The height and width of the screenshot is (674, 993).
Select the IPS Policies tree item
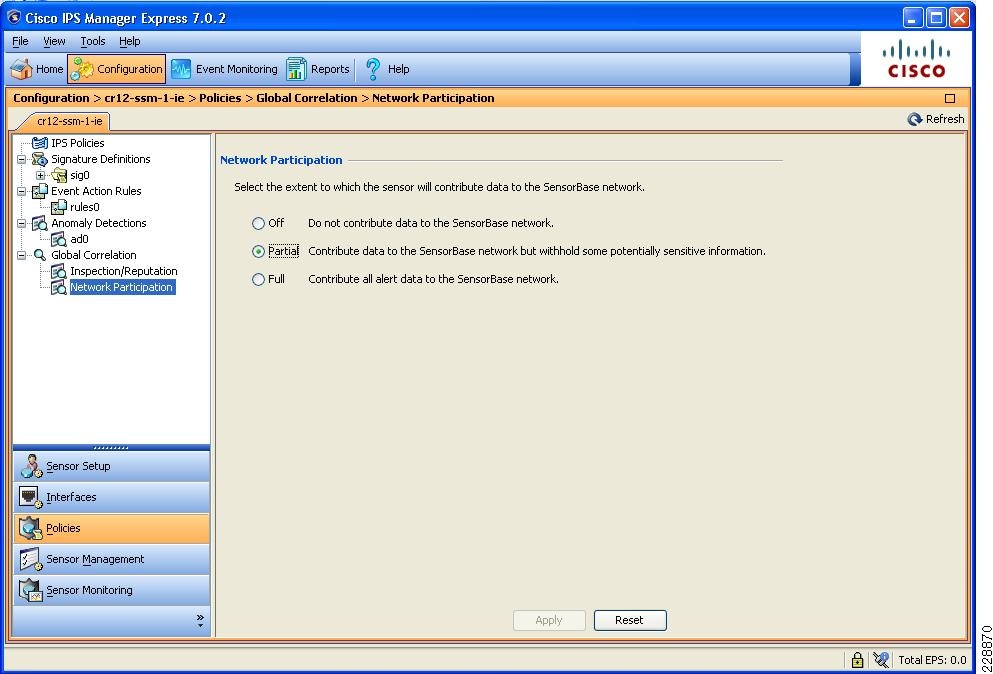pos(78,143)
